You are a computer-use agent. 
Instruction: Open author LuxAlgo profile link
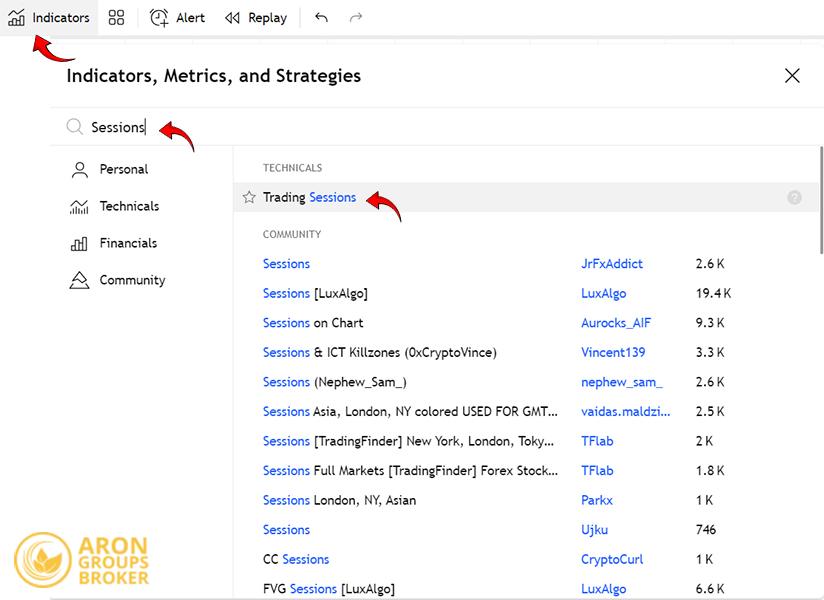point(603,294)
